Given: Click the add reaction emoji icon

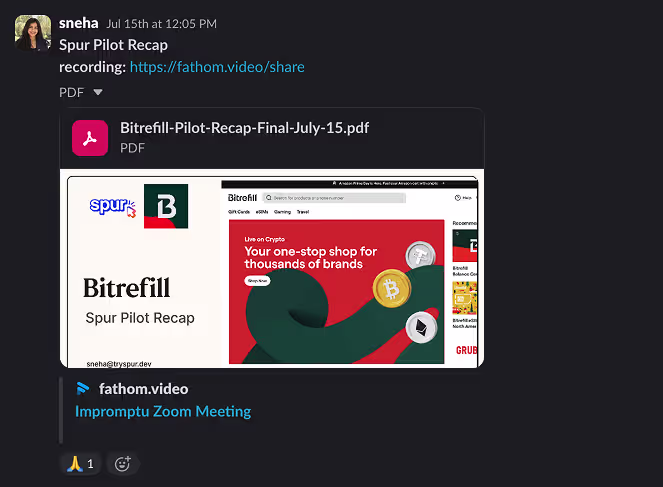Looking at the screenshot, I should coord(123,464).
